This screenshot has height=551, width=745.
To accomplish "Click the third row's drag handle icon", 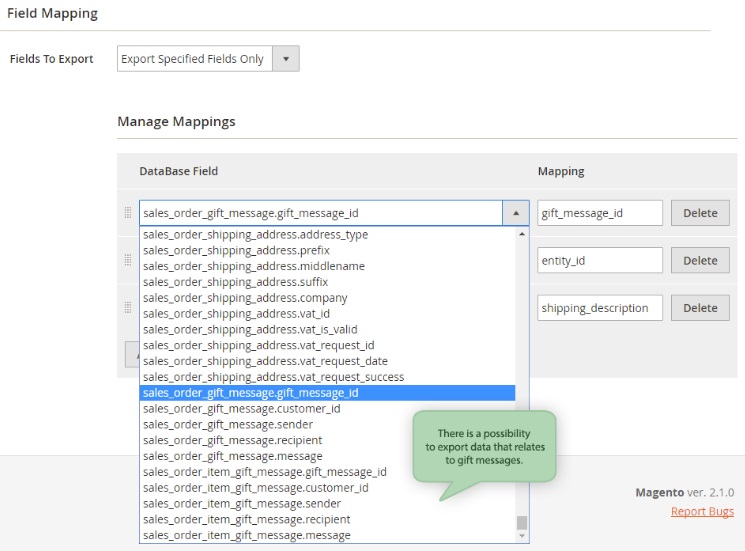I will [x=127, y=308].
